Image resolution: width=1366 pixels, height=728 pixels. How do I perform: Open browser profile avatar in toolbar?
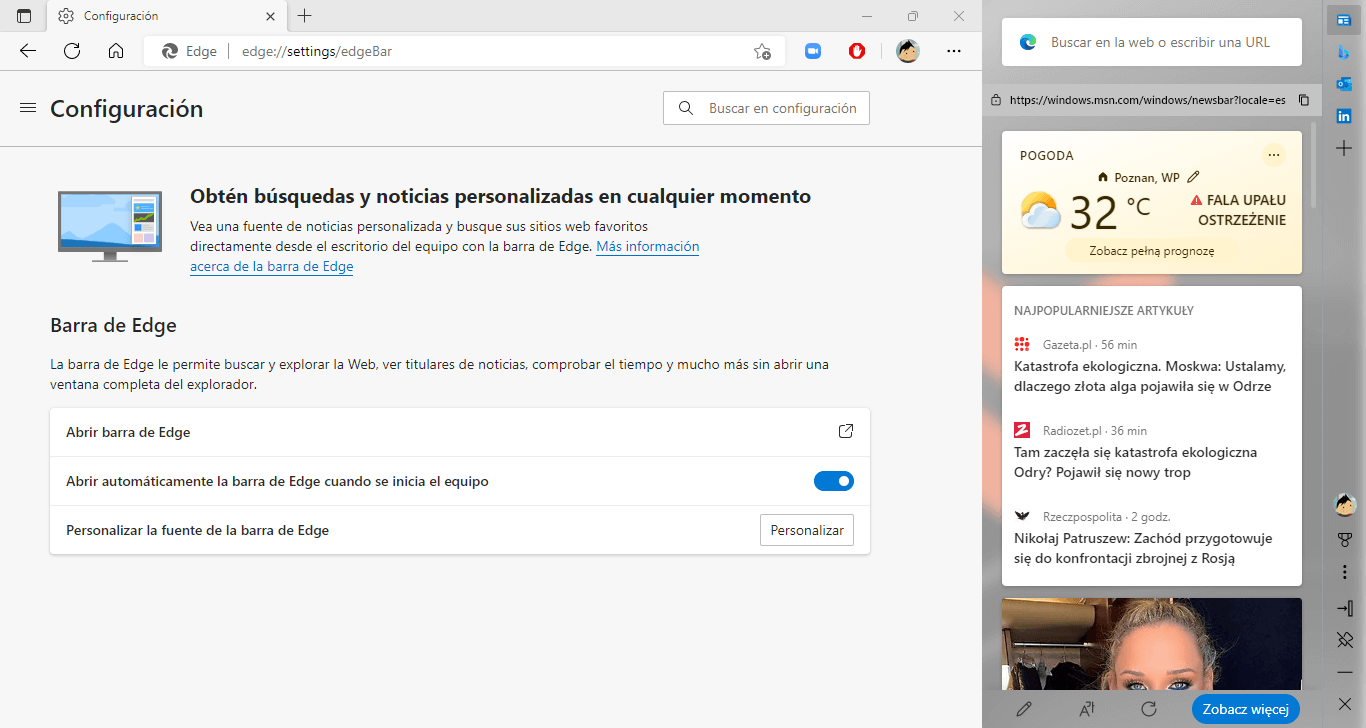[907, 51]
